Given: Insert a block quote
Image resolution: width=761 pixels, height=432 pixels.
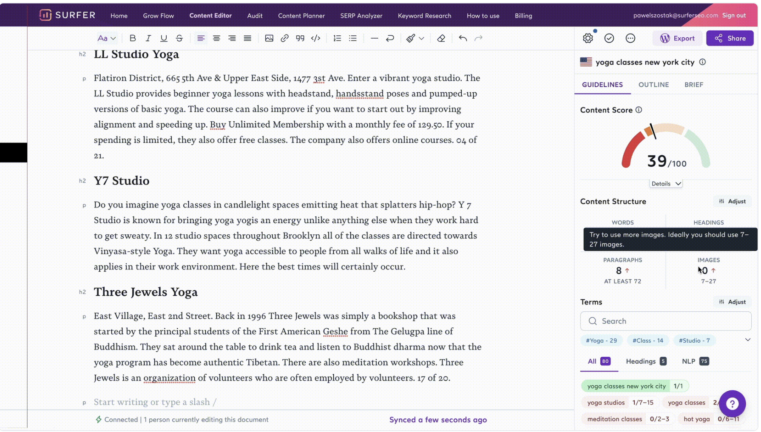Looking at the screenshot, I should click(300, 38).
